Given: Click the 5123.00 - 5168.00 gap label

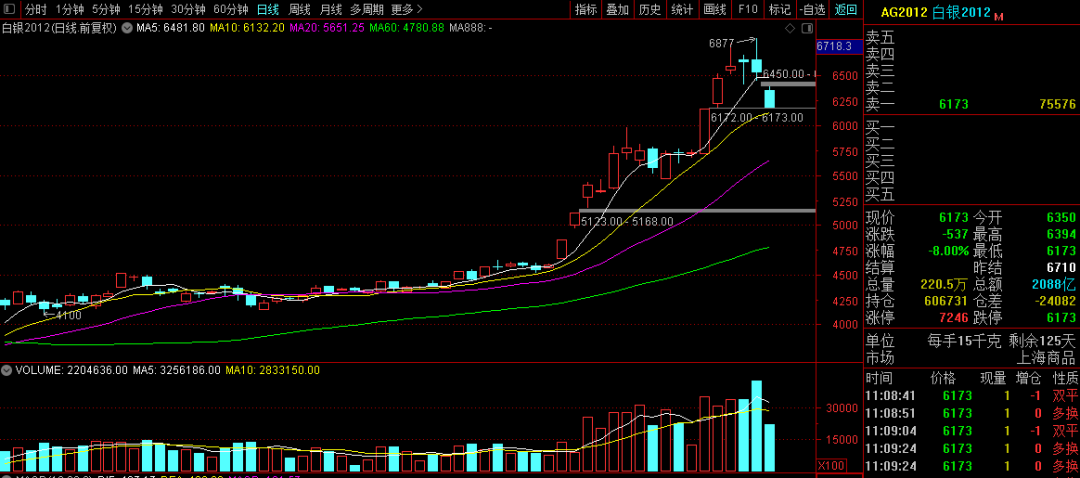Looking at the screenshot, I should pos(627,222).
